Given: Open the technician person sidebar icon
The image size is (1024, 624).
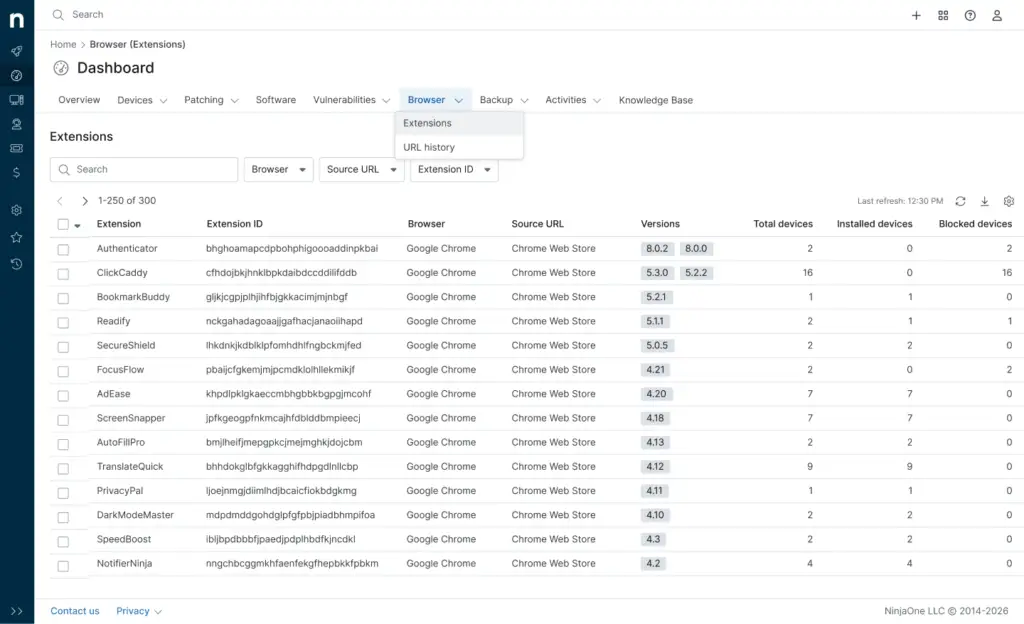Looking at the screenshot, I should point(17,124).
